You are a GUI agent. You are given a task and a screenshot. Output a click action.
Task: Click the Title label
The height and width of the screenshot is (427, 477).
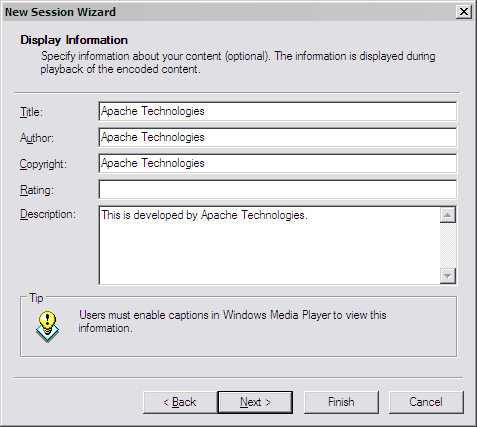31,112
